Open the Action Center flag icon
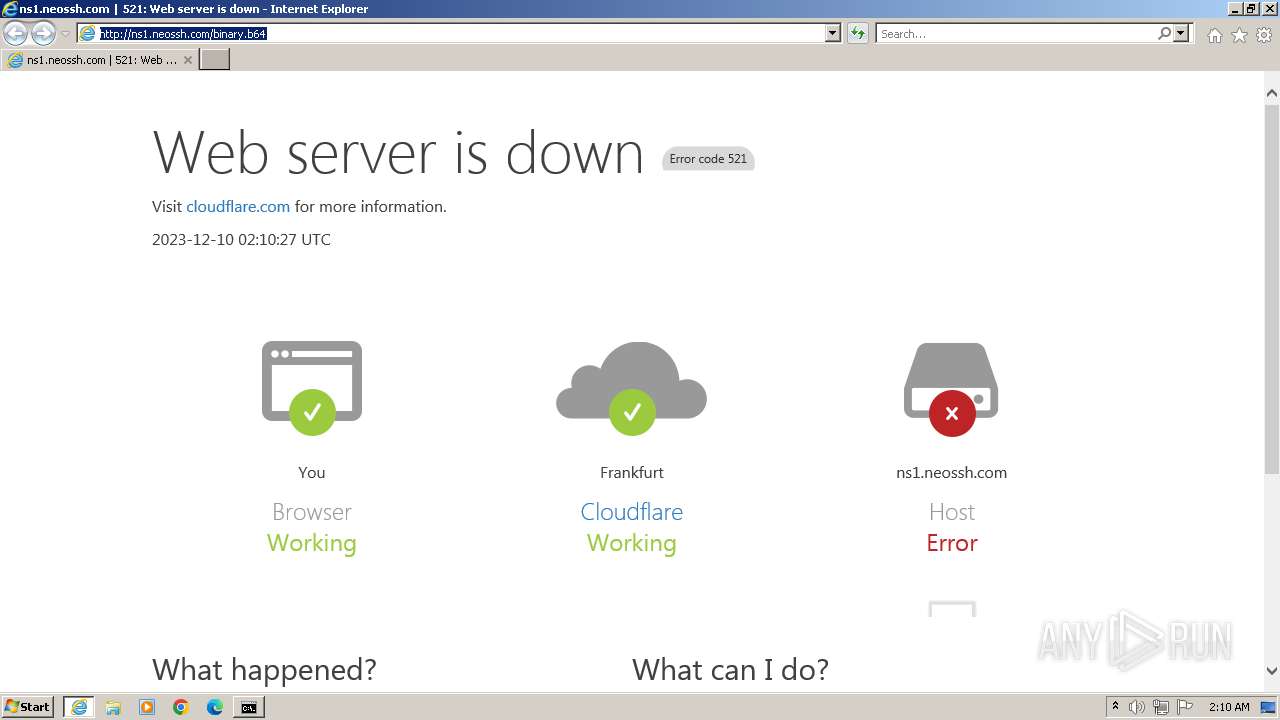Image resolution: width=1280 pixels, height=720 pixels. [x=1185, y=707]
